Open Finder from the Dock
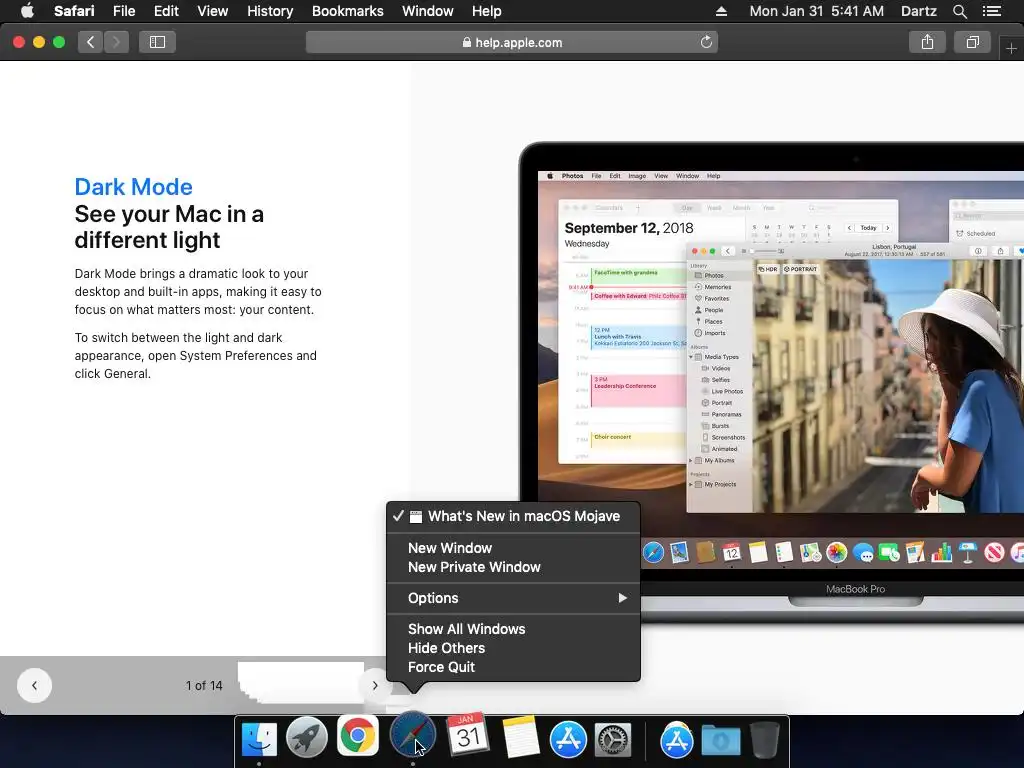 tap(259, 738)
